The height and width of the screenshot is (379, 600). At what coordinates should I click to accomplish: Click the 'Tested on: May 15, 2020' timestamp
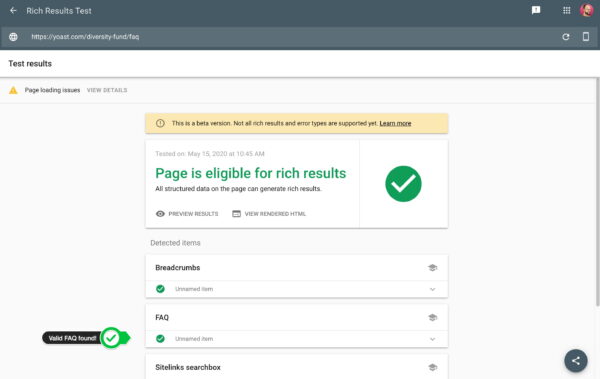pyautogui.click(x=210, y=154)
